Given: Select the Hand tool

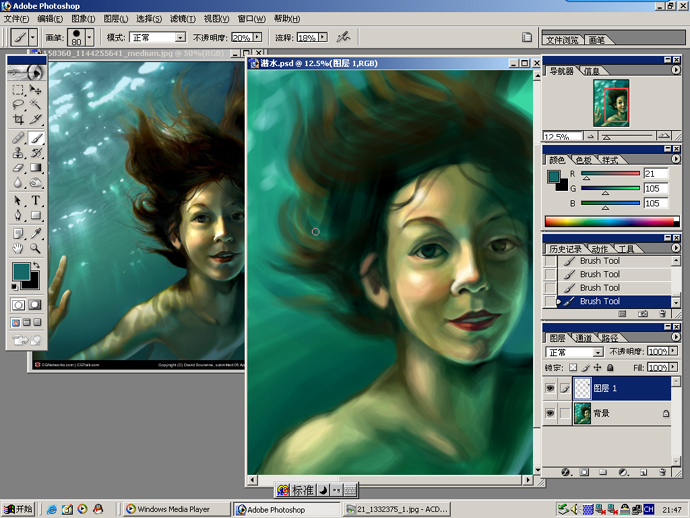Looking at the screenshot, I should click(x=18, y=249).
